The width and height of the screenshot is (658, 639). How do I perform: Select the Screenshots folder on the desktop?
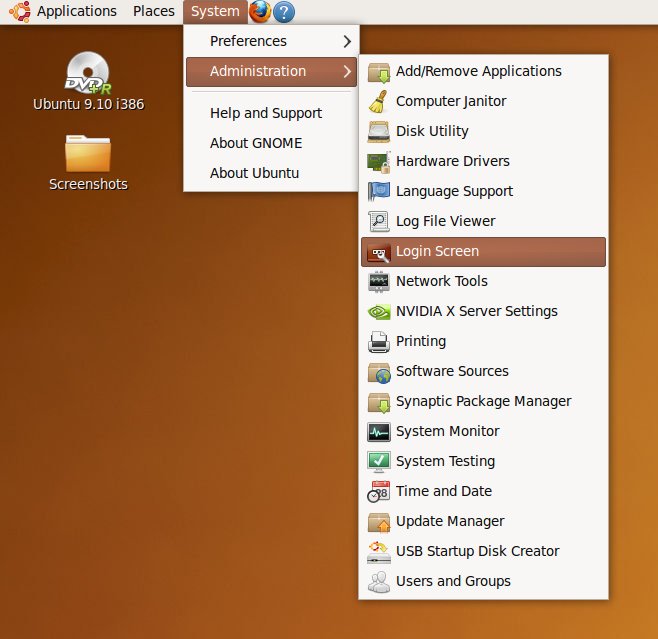88,163
